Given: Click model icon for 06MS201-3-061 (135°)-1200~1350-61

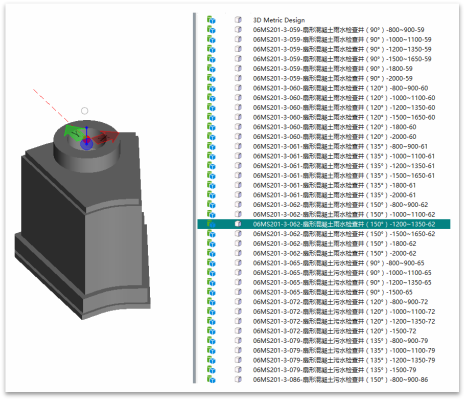Looking at the screenshot, I should pos(211,166).
